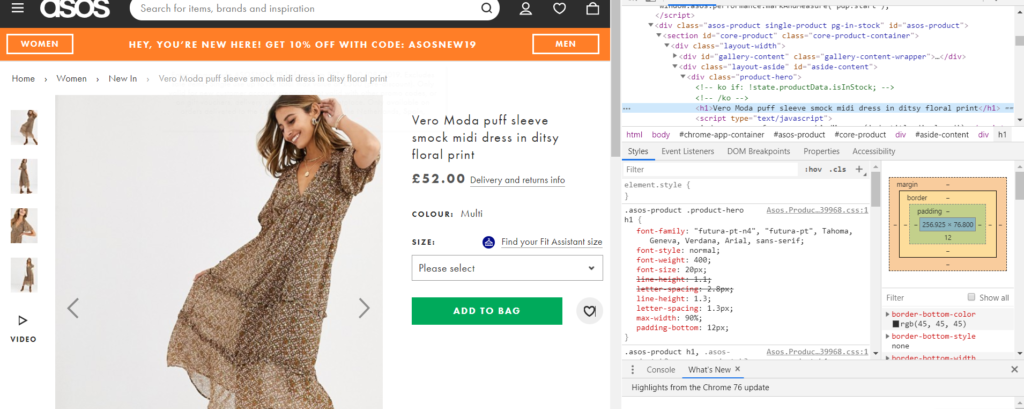Click the Styles Filter input
Viewport: 1024px width, 409px height.
(712, 169)
